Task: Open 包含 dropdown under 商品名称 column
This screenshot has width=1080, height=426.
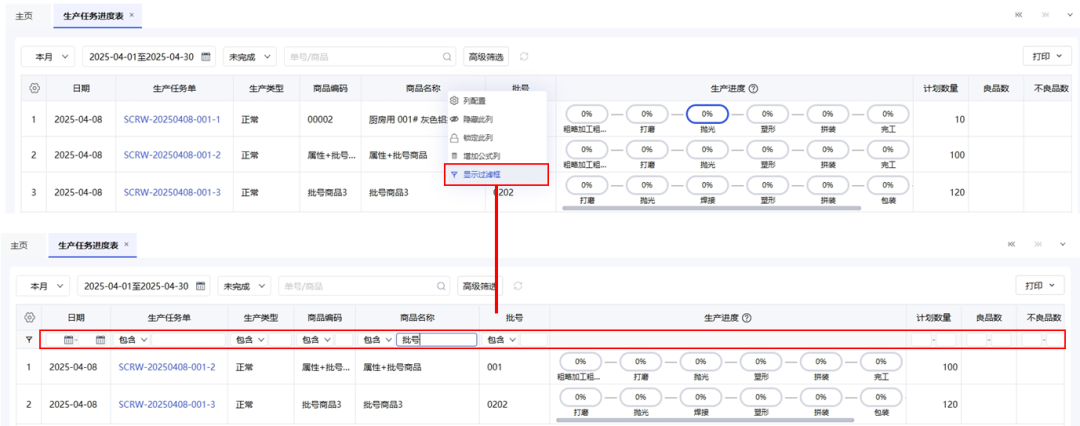Action: (377, 339)
